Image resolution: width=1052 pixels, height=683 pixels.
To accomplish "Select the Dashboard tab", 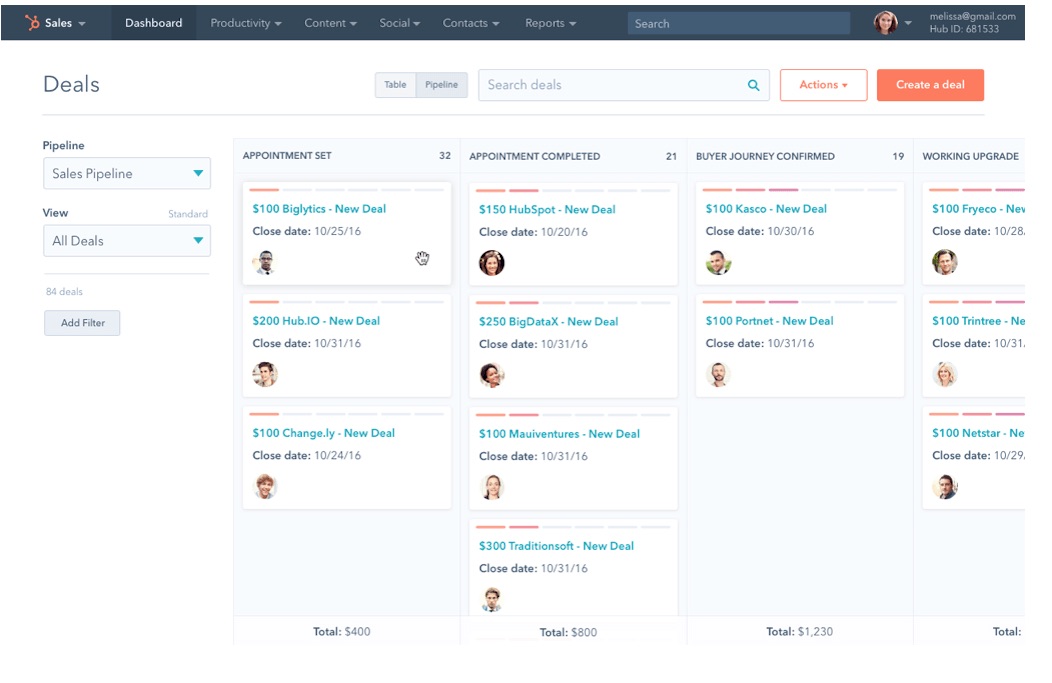I will [151, 20].
